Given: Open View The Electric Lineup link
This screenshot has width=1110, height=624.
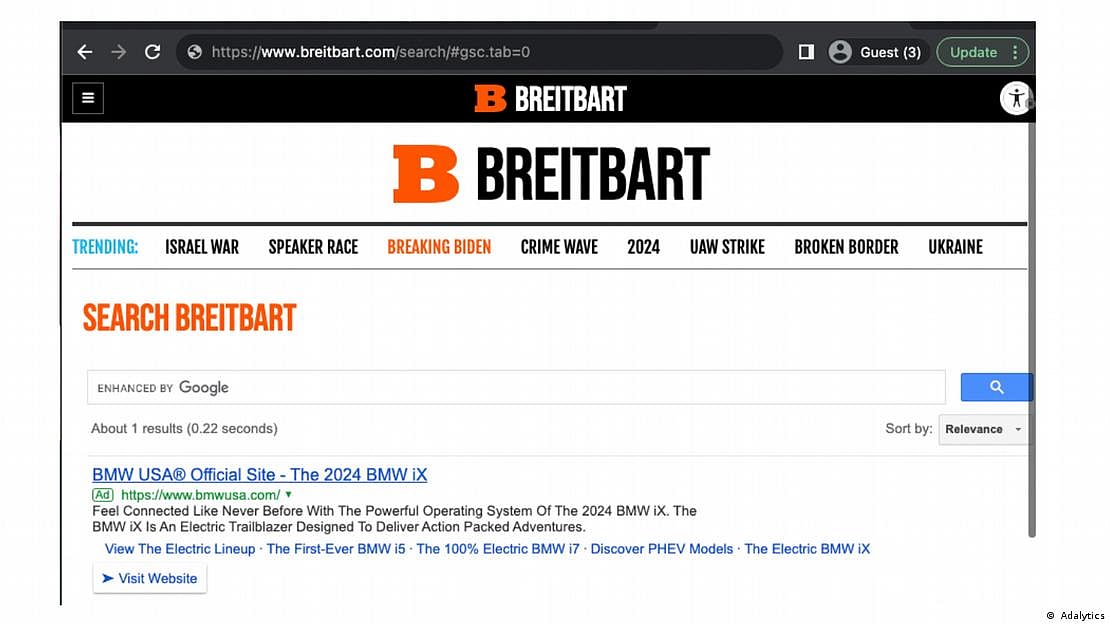Looking at the screenshot, I should coord(180,549).
